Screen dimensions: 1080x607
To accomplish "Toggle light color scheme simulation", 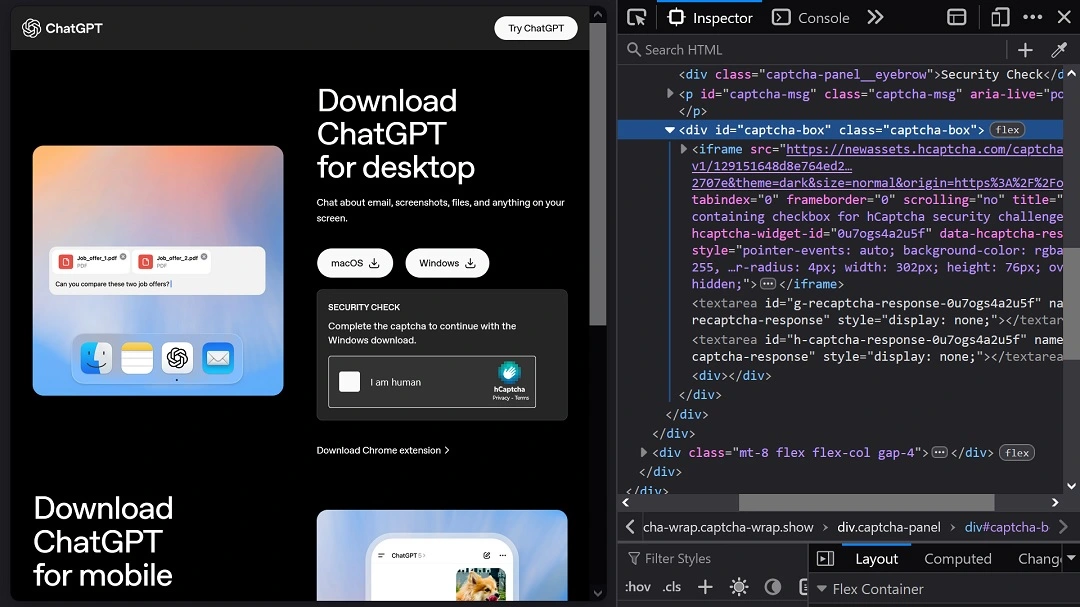I will pos(739,587).
